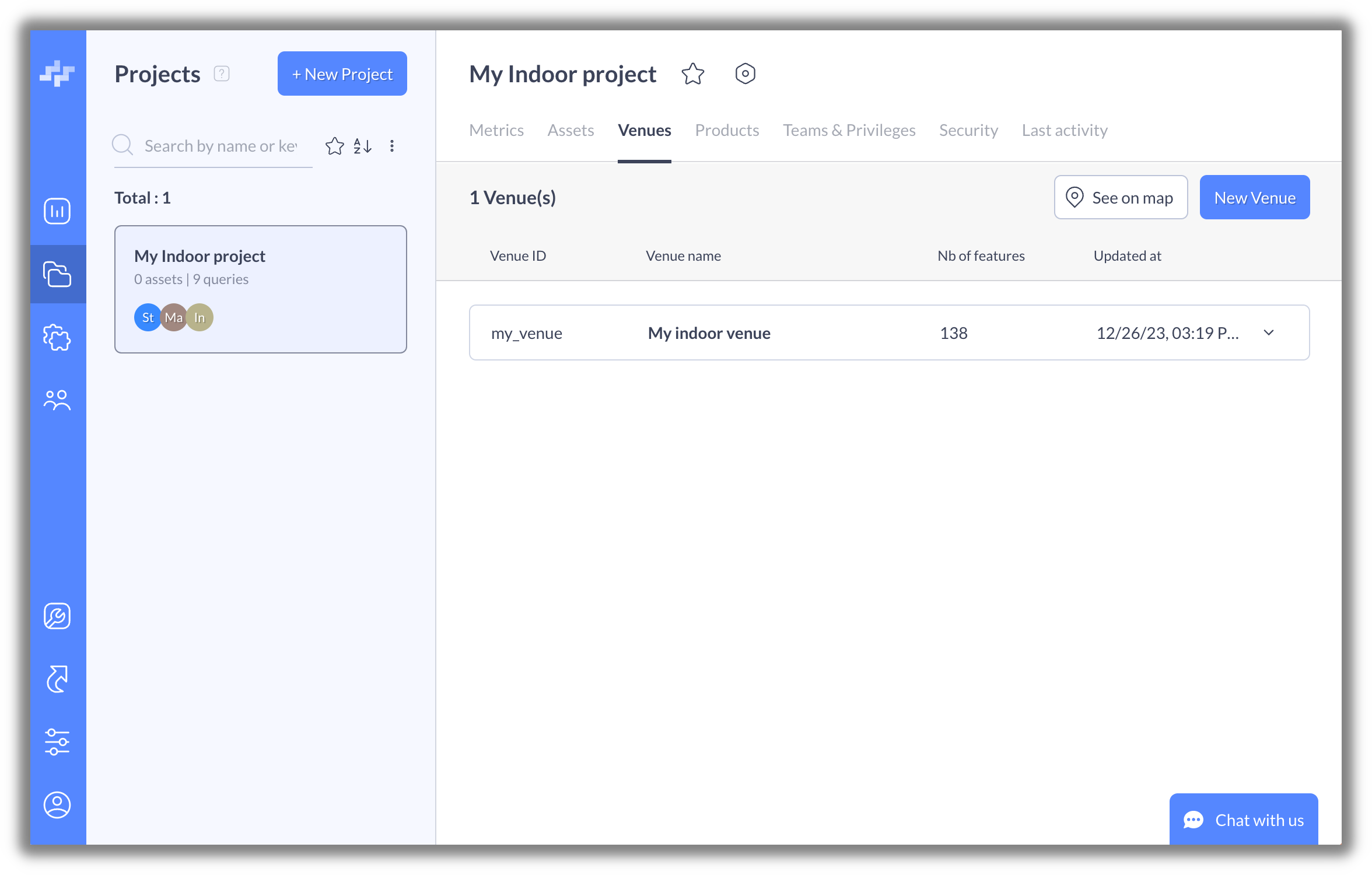Open the integrations puzzle-gear sidebar icon
Image resolution: width=1372 pixels, height=875 pixels.
57,337
